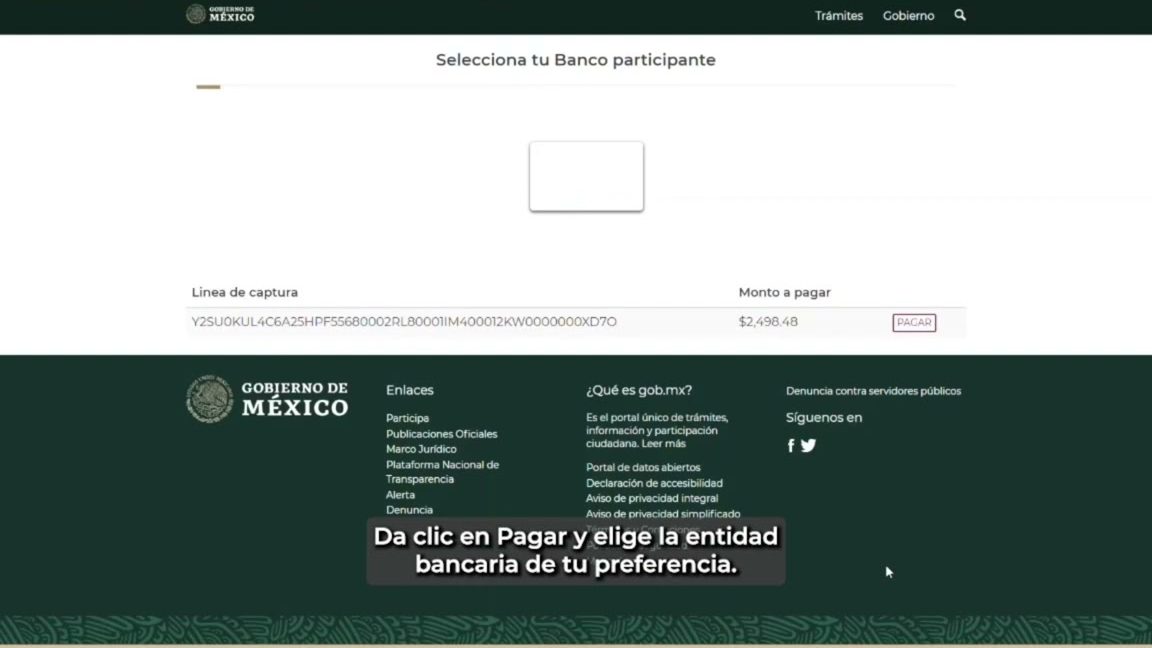This screenshot has height=648, width=1152.
Task: Open Plataforma Nacional de Transparencia link
Action: pyautogui.click(x=442, y=472)
